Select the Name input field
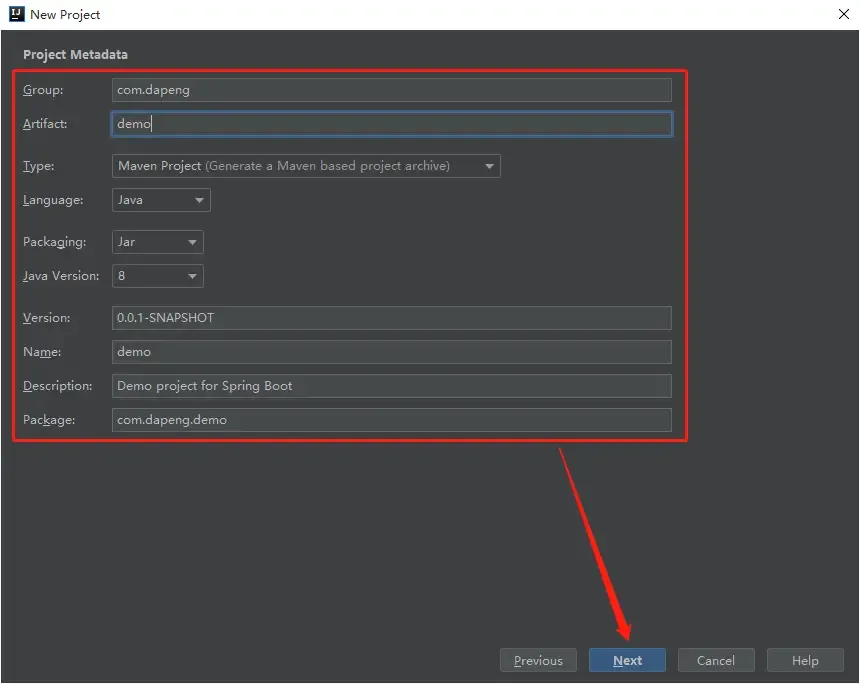The width and height of the screenshot is (860, 684). 391,352
